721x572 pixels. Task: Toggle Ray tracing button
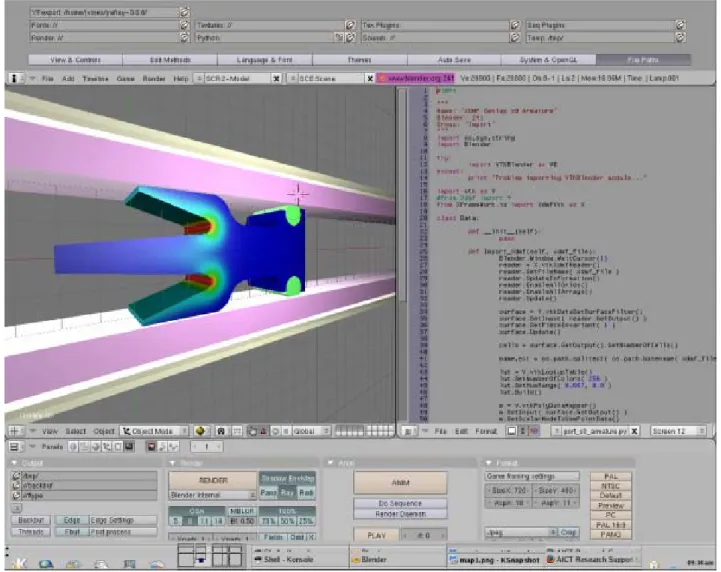click(x=287, y=492)
